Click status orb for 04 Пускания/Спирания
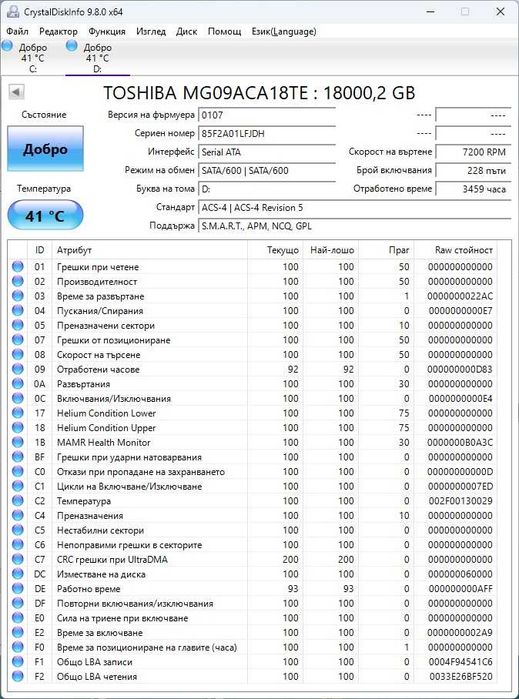 click(x=17, y=311)
